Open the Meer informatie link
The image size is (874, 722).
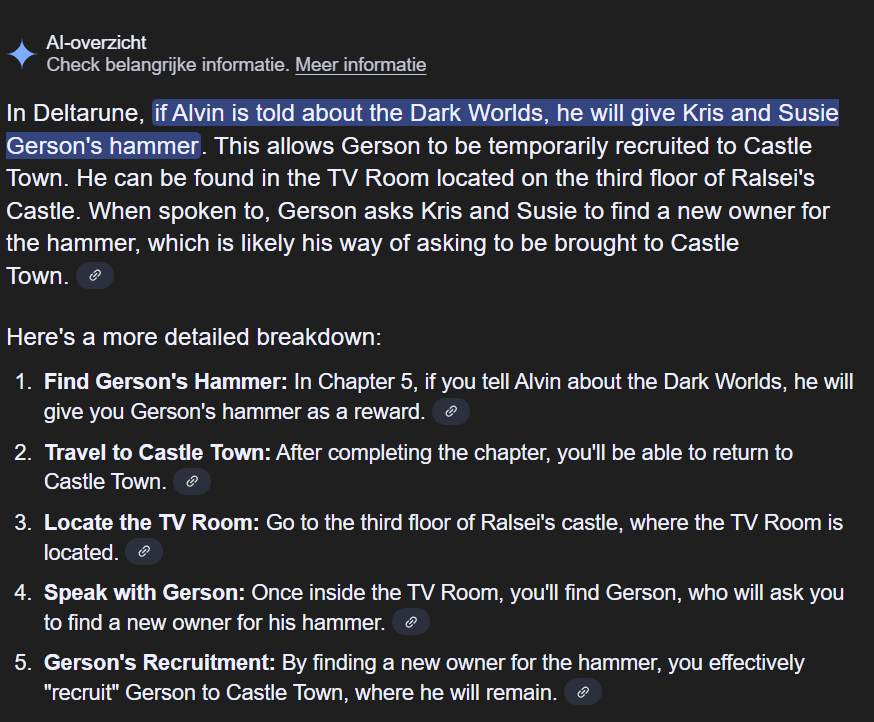361,65
